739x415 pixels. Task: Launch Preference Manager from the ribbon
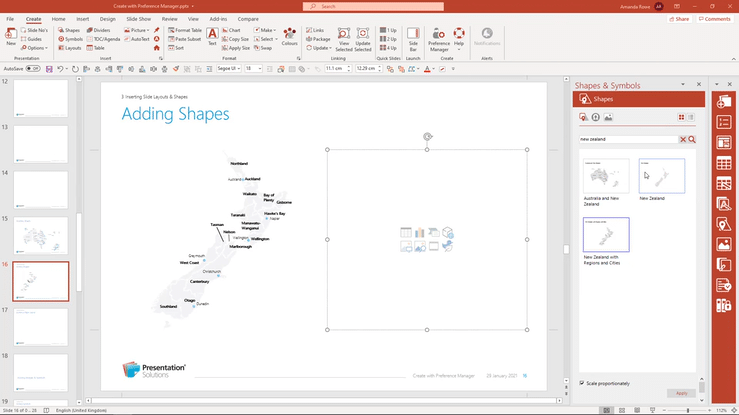438,38
